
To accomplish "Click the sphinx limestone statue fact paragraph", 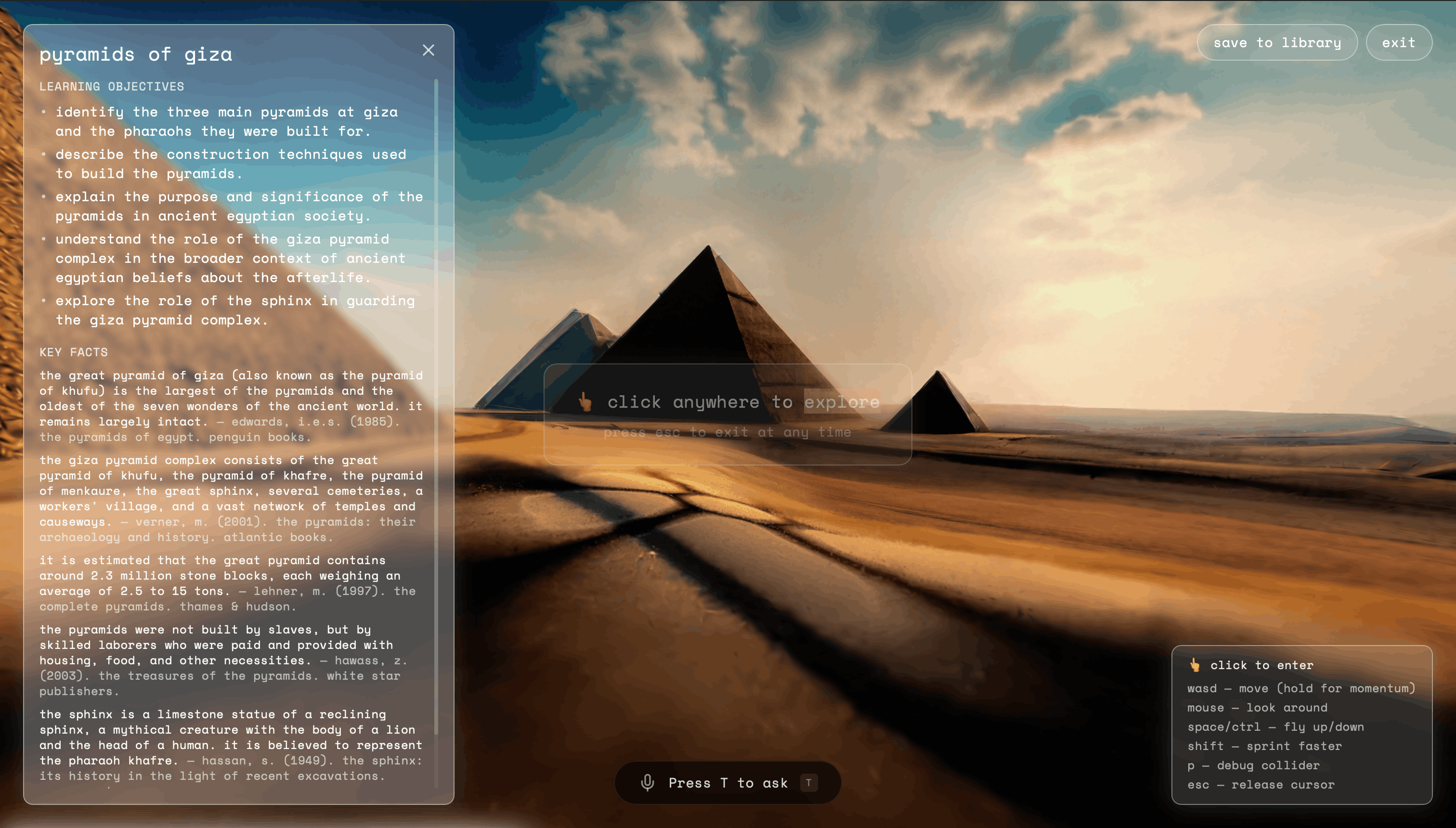I will click(230, 744).
